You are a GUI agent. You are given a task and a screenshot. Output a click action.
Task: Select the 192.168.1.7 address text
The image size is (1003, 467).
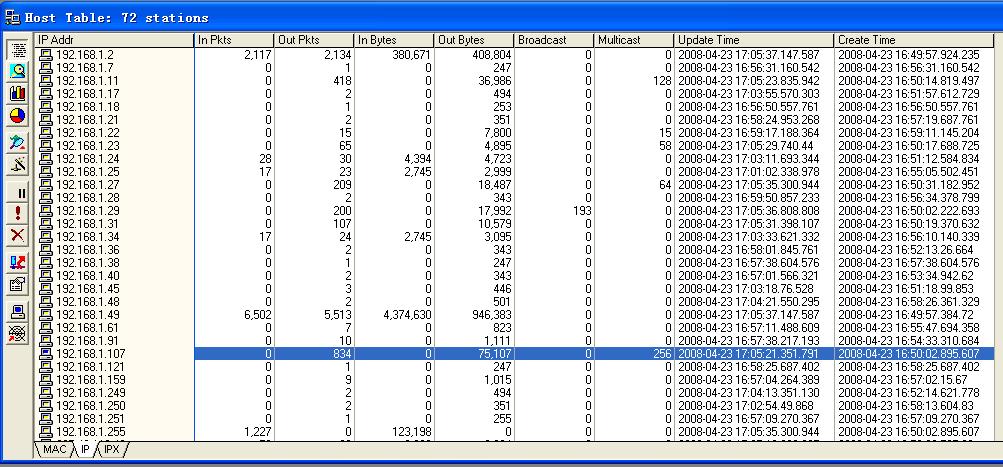tap(85, 68)
